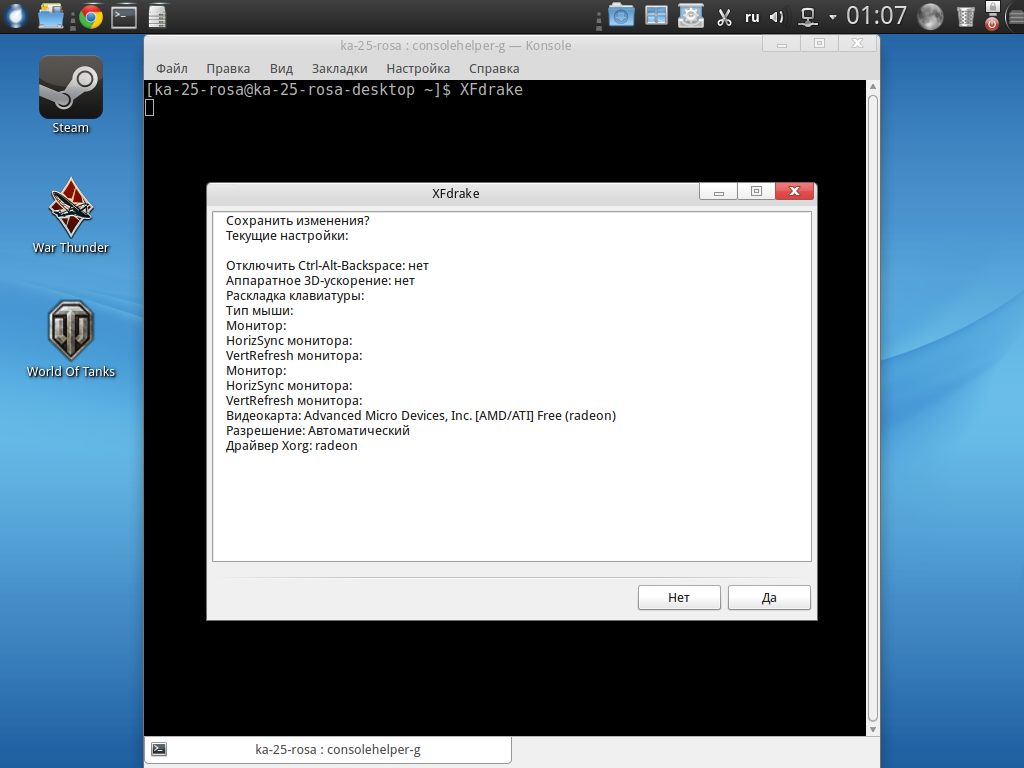
Task: Minimize the XFdrake dialog window
Action: coord(719,191)
